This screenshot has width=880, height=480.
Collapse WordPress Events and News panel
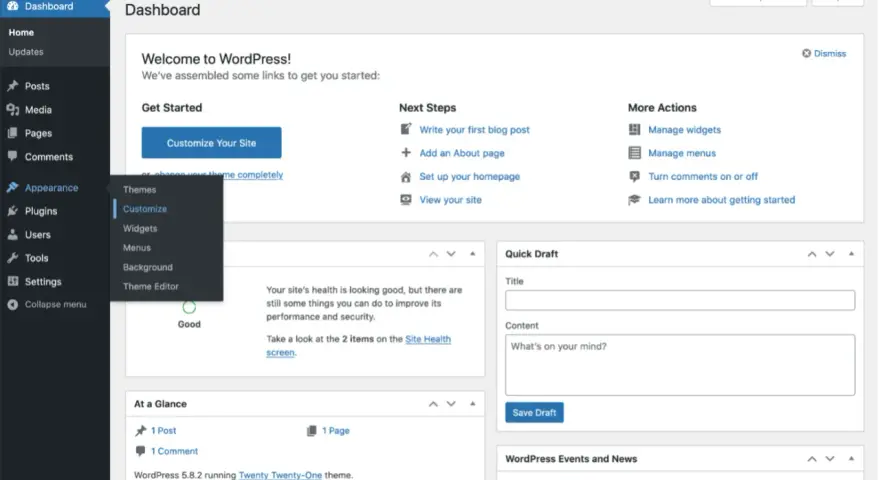(x=851, y=459)
